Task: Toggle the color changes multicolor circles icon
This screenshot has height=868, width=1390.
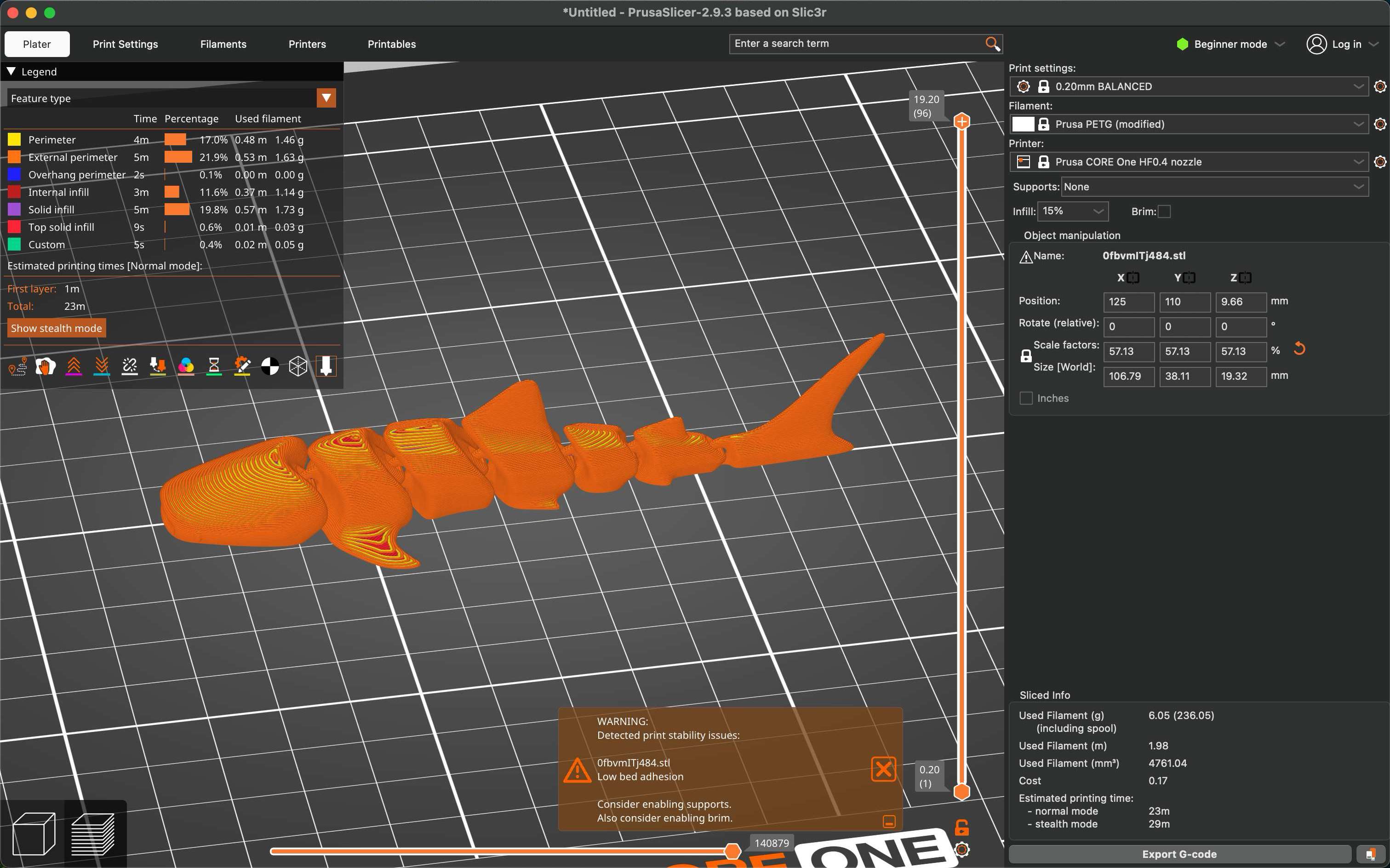Action: pyautogui.click(x=186, y=366)
